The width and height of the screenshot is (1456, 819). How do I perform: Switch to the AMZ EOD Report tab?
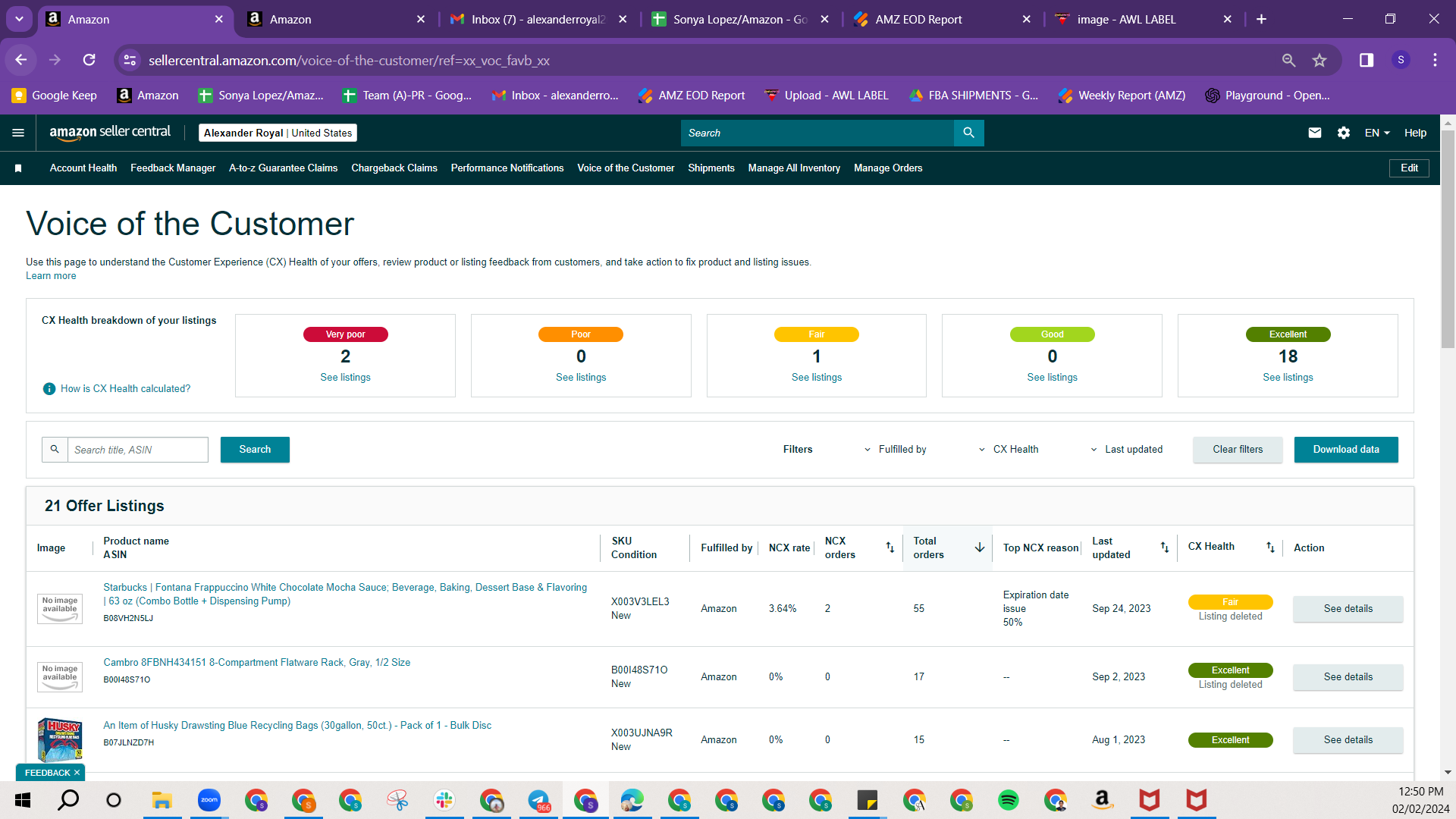click(x=943, y=19)
